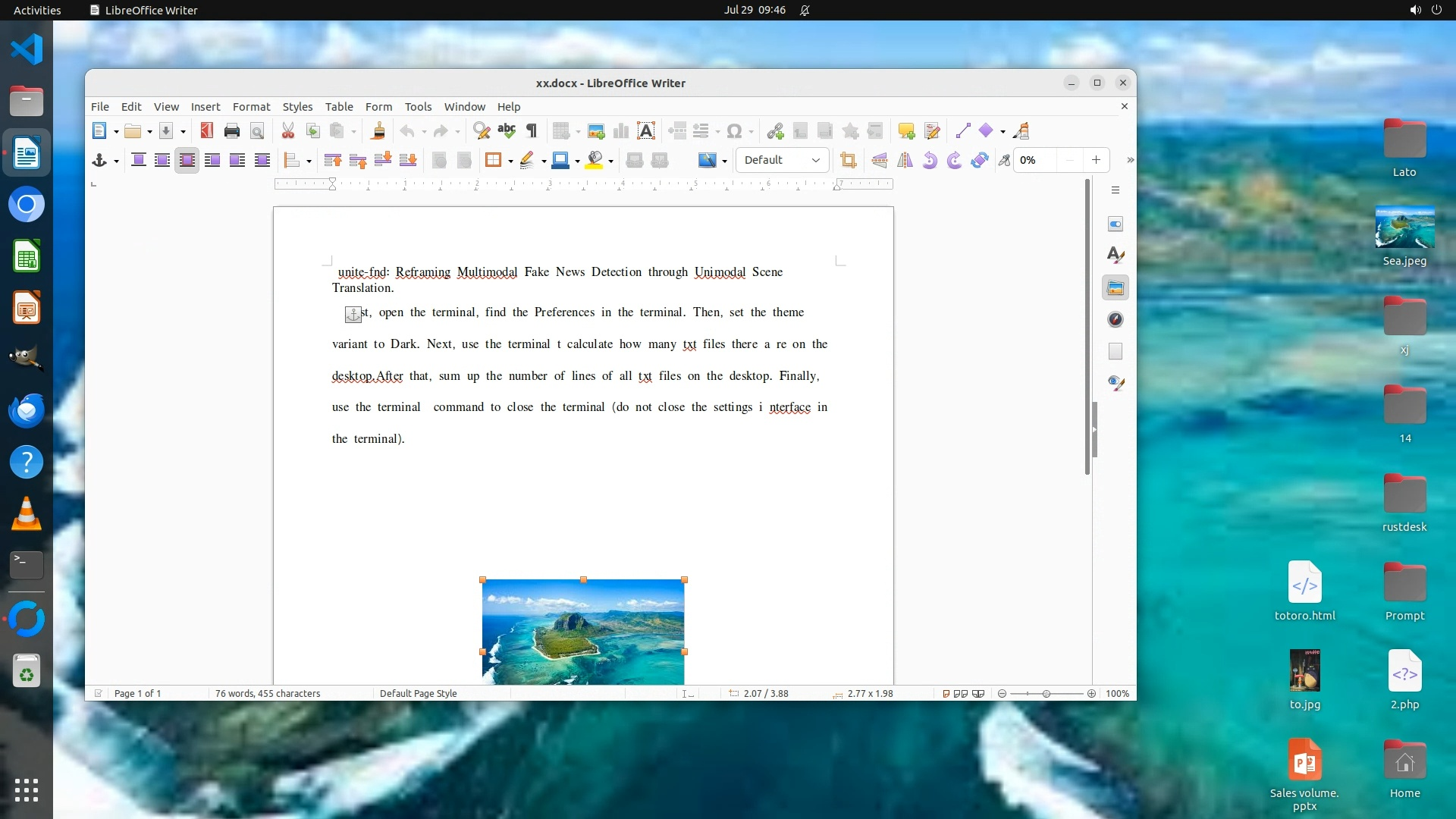This screenshot has height=819, width=1456.
Task: Flip the image horizontally
Action: tap(905, 160)
